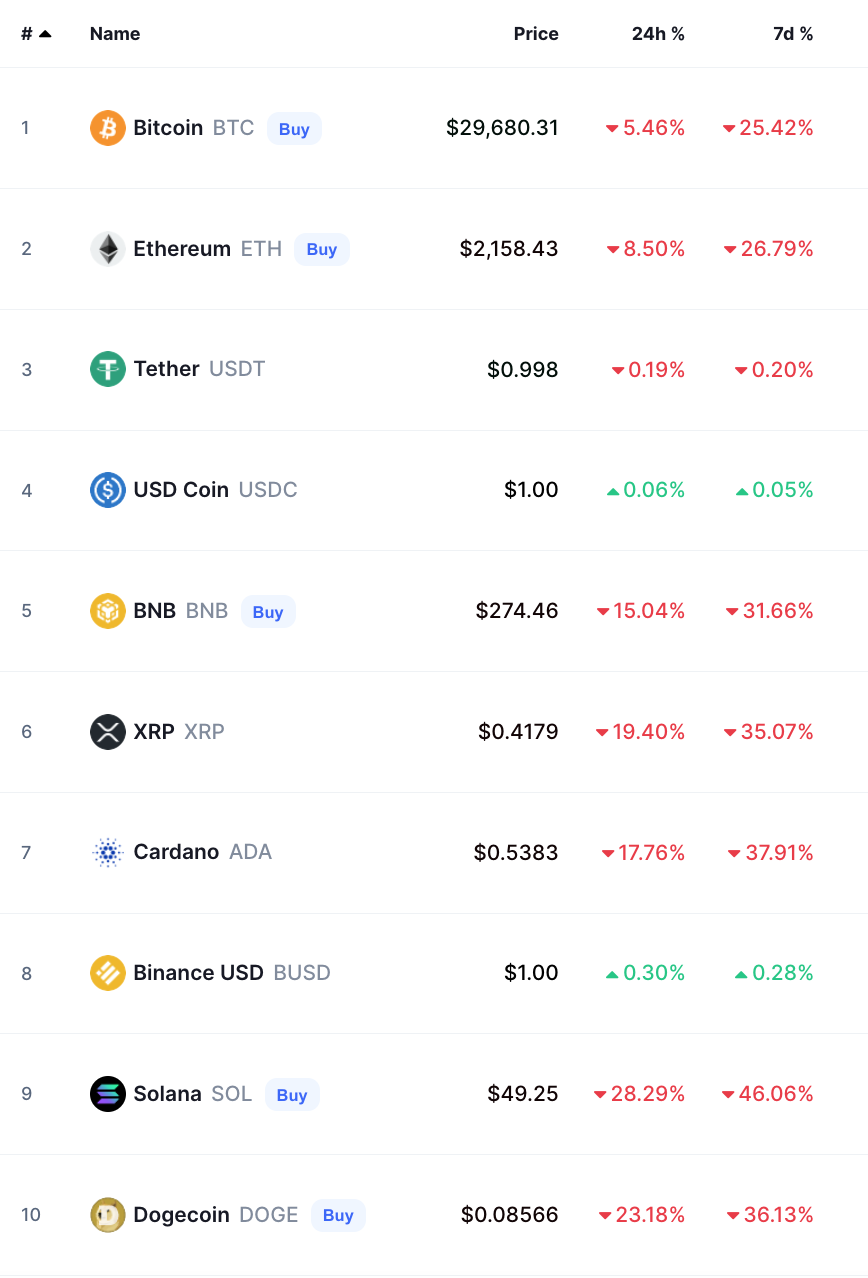Click the Binance USD logo icon
The width and height of the screenshot is (868, 1278).
click(108, 973)
